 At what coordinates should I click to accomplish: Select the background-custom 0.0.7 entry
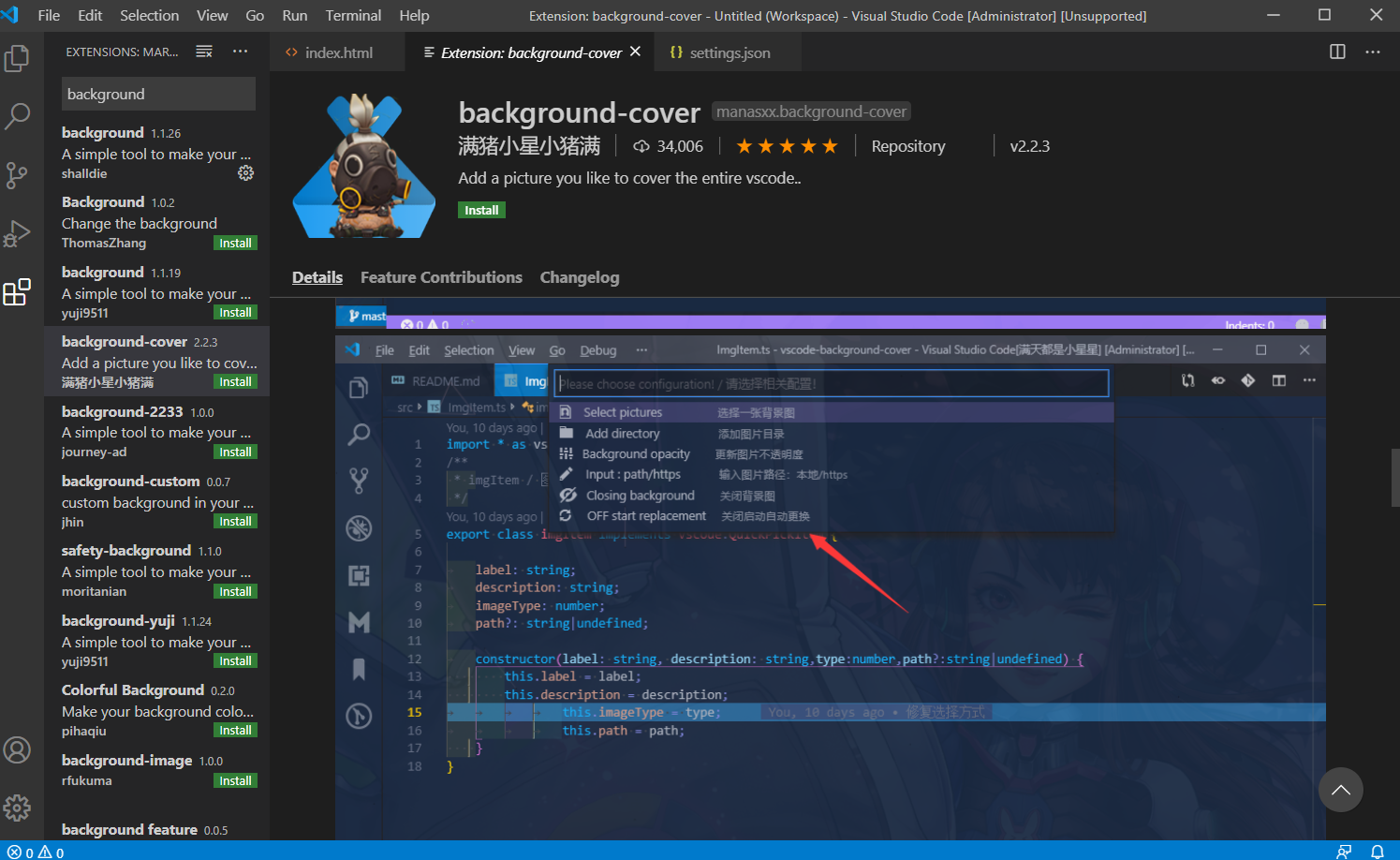point(157,501)
